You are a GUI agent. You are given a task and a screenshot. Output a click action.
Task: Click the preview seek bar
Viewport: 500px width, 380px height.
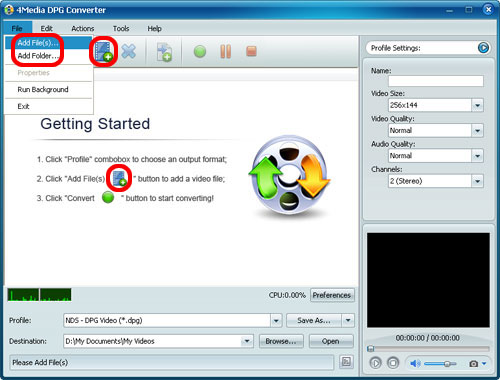[x=428, y=349]
